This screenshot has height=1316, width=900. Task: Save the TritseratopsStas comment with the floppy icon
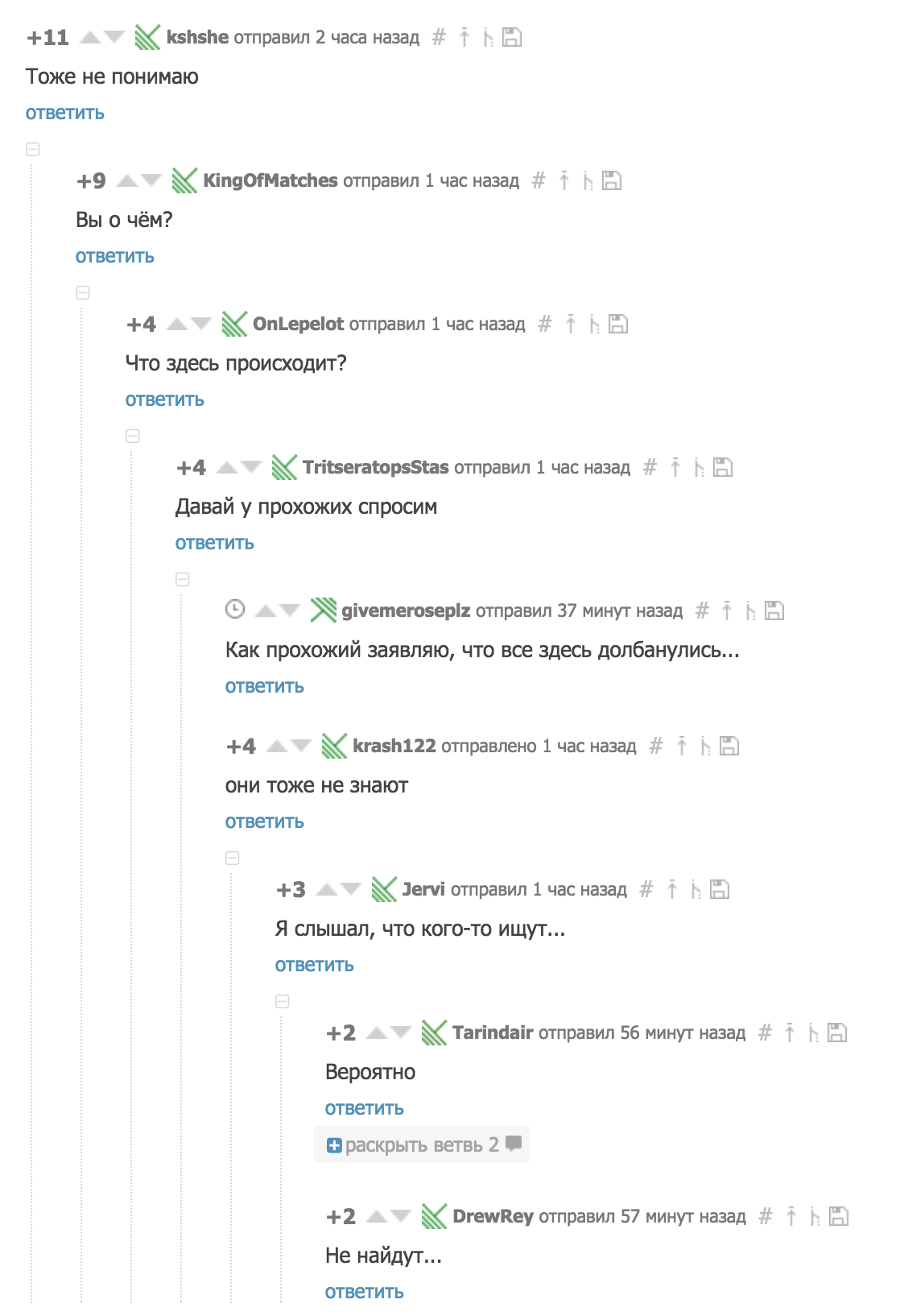pyautogui.click(x=723, y=467)
